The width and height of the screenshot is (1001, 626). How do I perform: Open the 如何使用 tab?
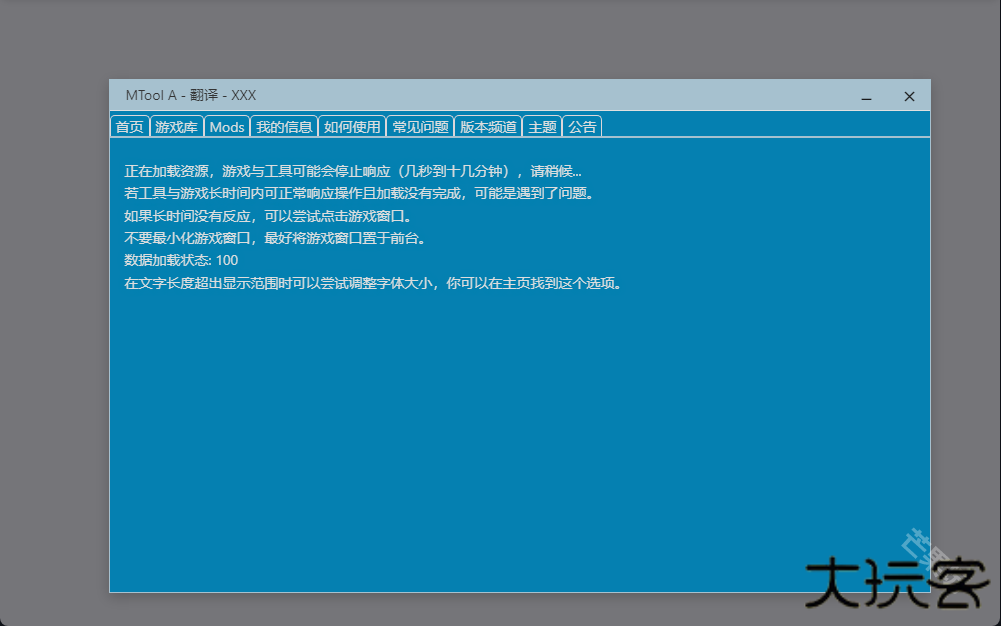[x=352, y=127]
